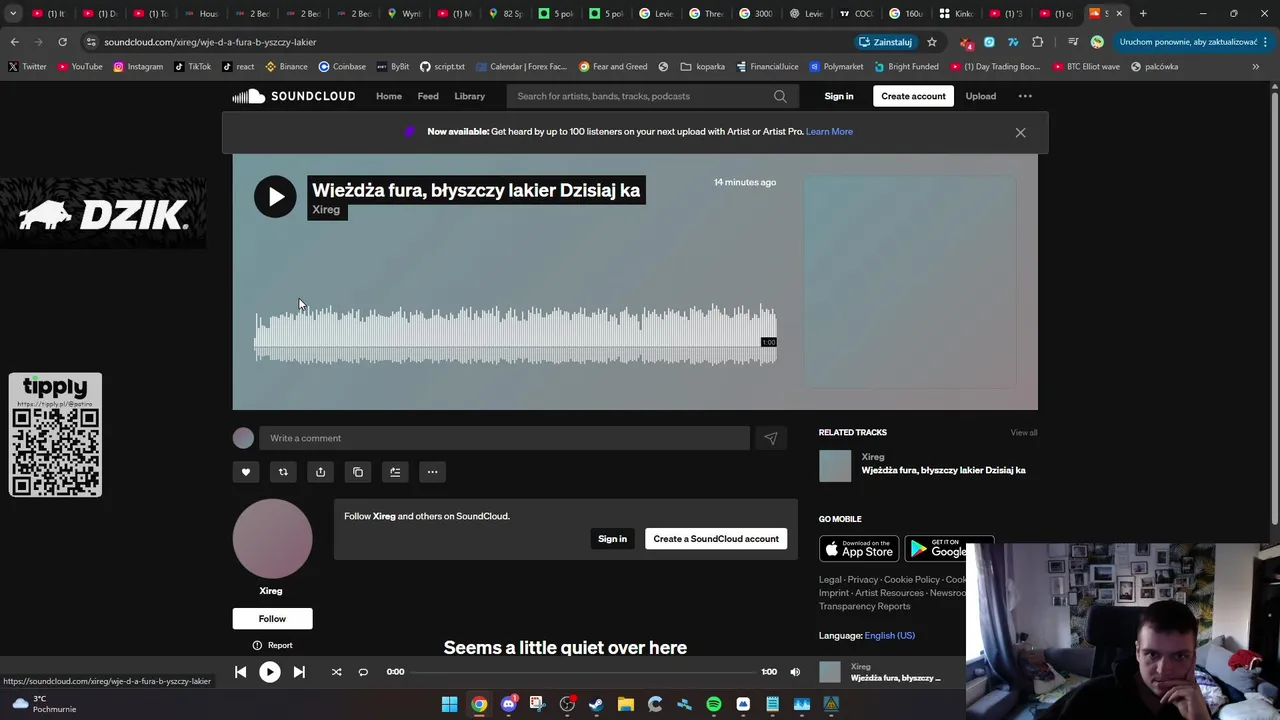Share the track via the share icon
Screen dimensions: 1280x720
coord(320,472)
